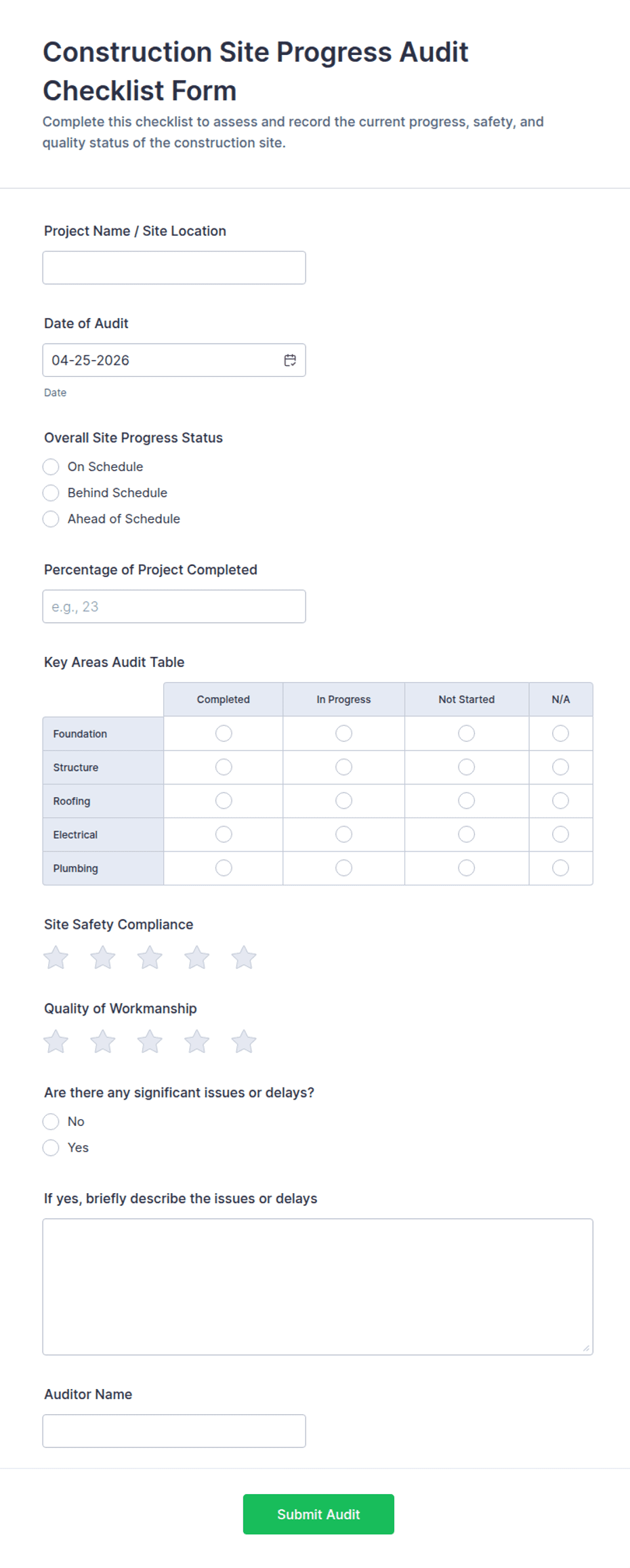Click the Percentage of Project Completed field
Image resolution: width=630 pixels, height=1568 pixels.
[x=174, y=606]
